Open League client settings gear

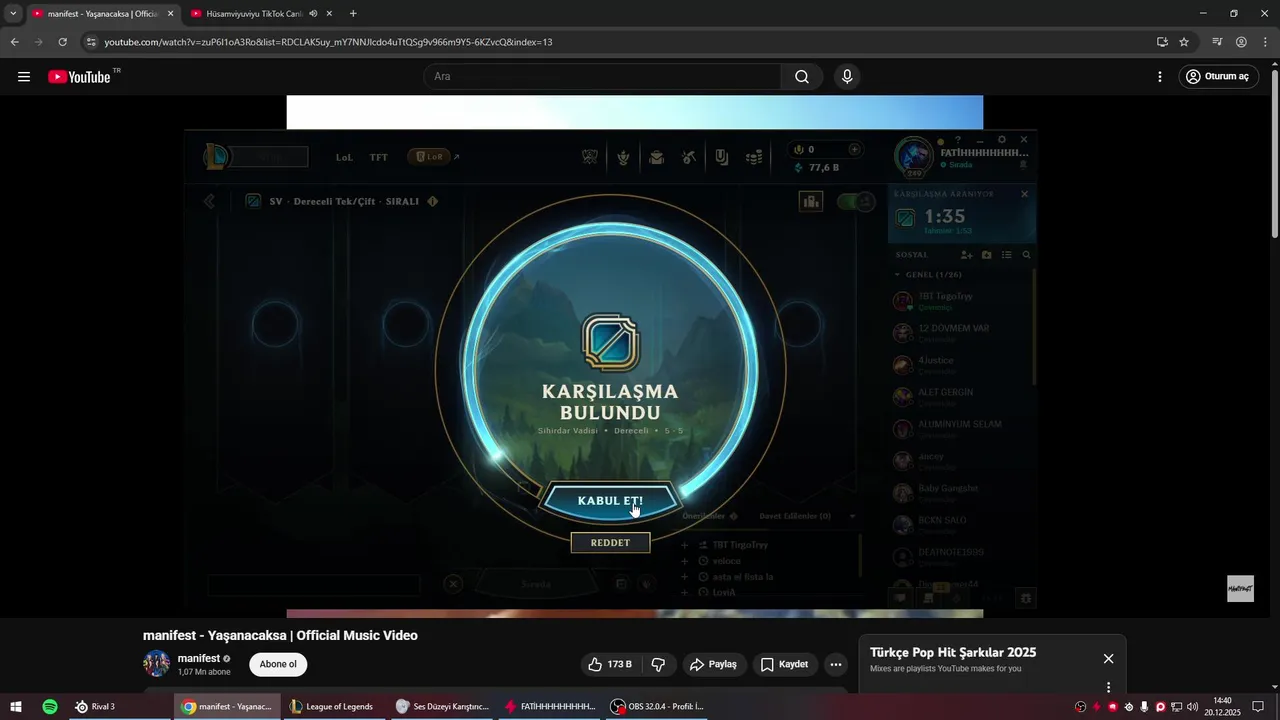pos(1002,139)
